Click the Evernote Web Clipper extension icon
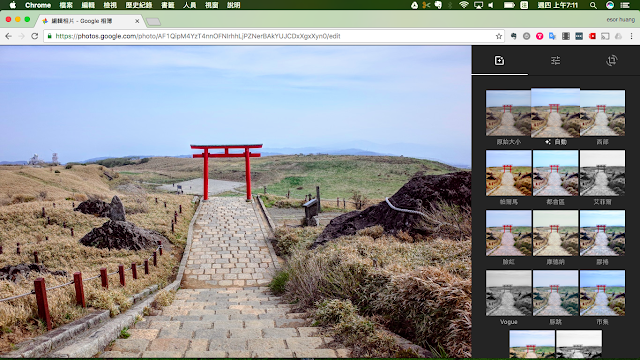The image size is (640, 360). 513,36
